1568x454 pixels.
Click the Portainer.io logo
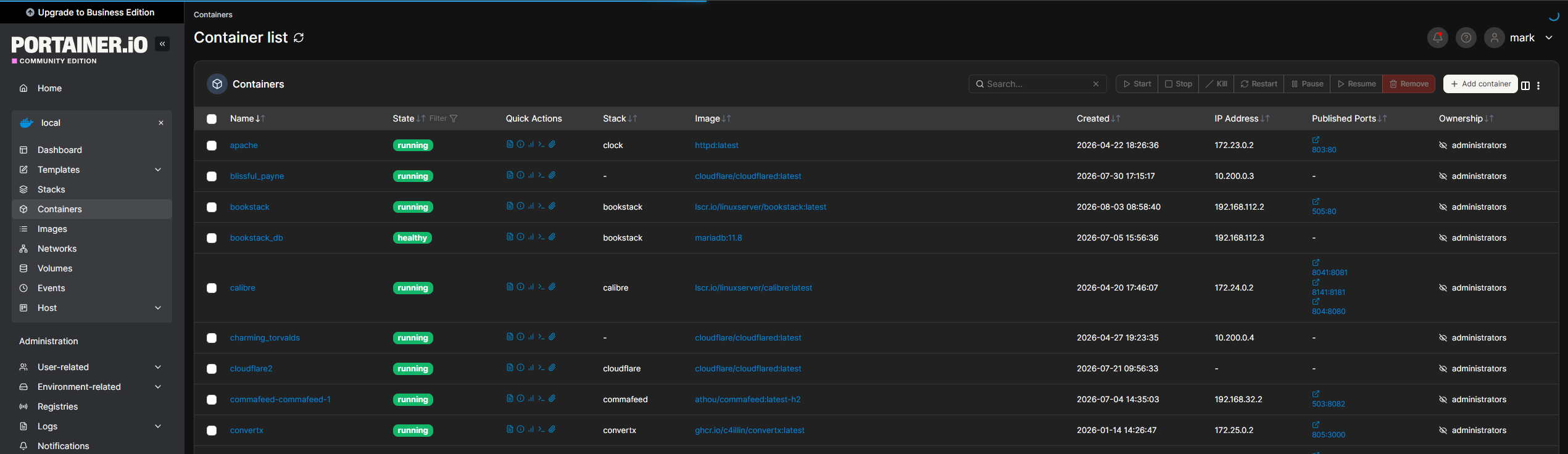(x=80, y=48)
